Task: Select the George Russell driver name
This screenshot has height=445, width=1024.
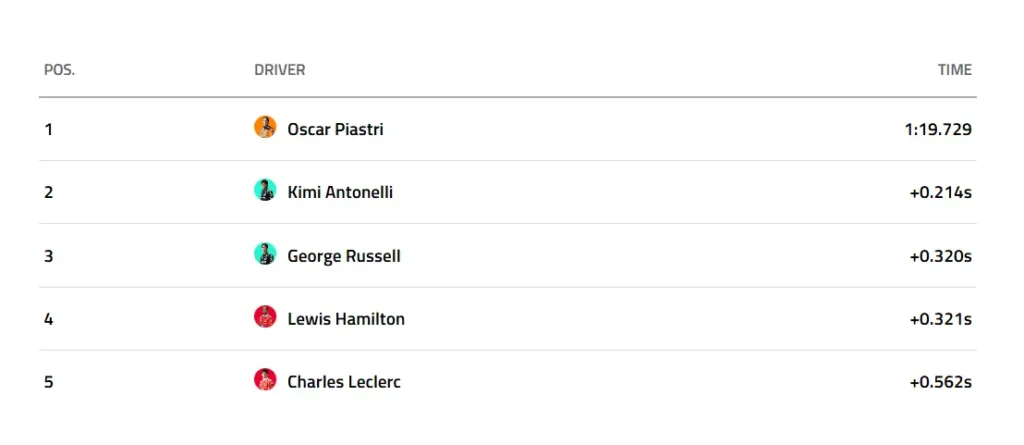Action: click(344, 256)
